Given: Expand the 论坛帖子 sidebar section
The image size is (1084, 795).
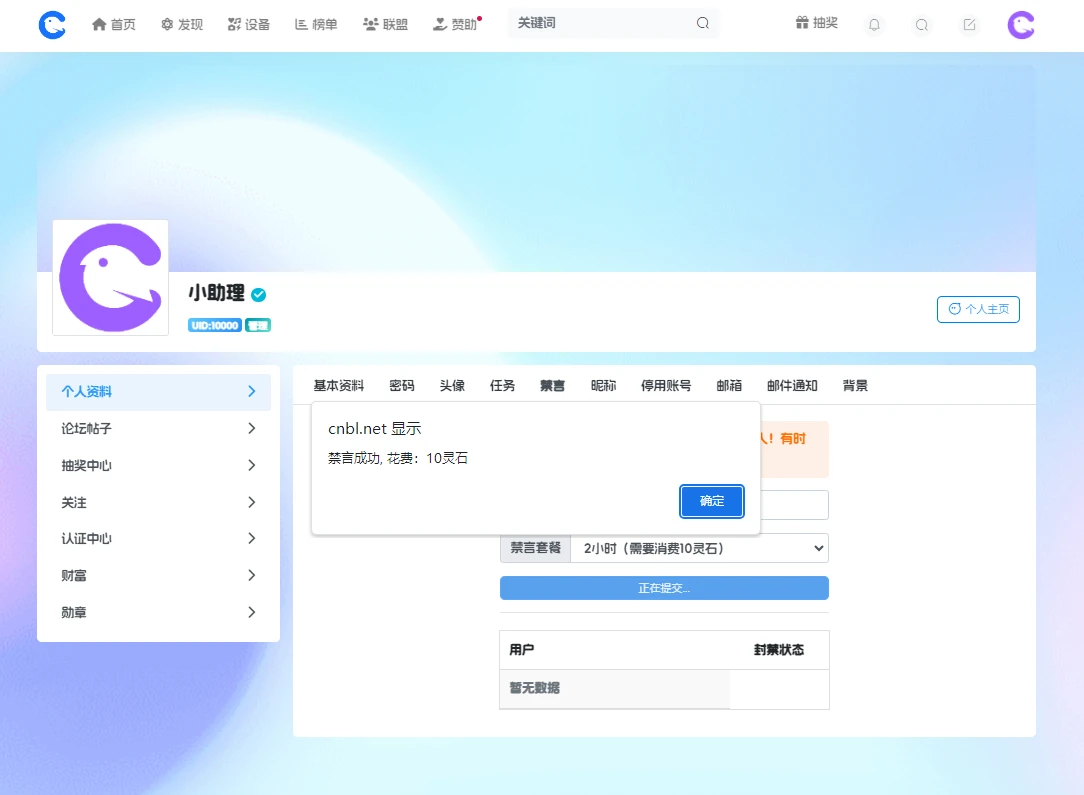Looking at the screenshot, I should (158, 428).
